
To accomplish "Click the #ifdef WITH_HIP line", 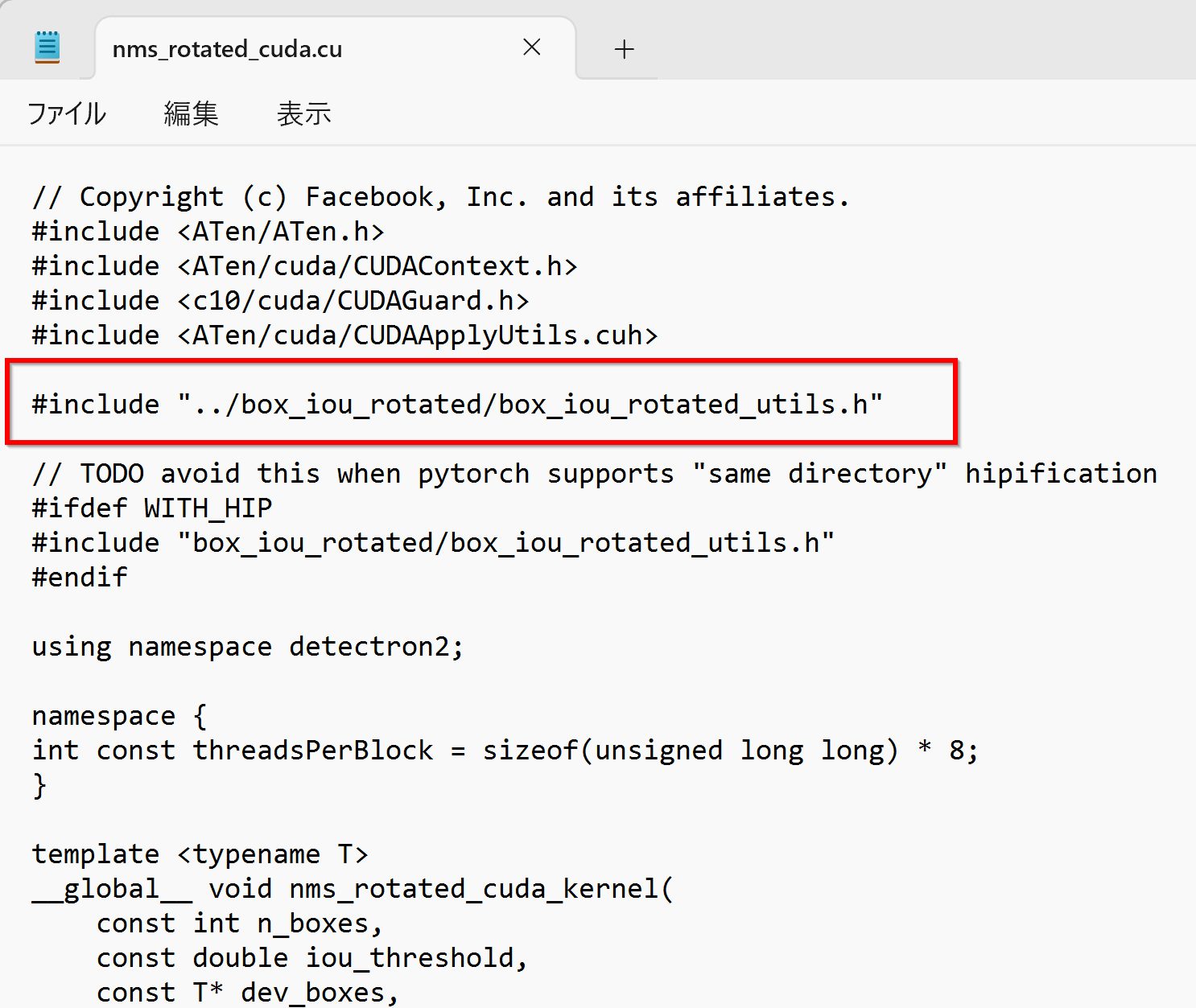I will (x=151, y=508).
